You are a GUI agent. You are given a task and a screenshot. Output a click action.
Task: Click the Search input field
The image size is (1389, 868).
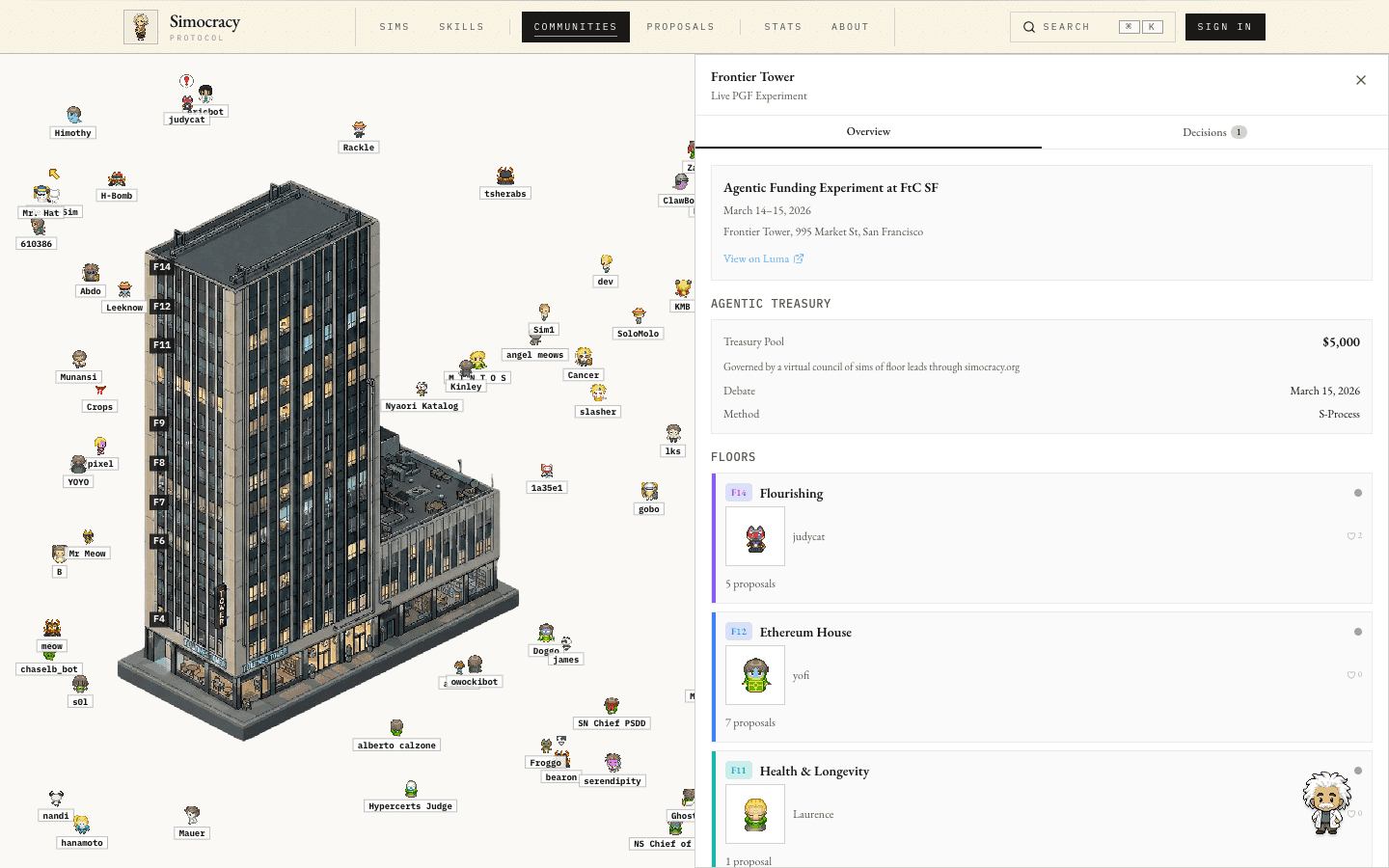(1093, 27)
